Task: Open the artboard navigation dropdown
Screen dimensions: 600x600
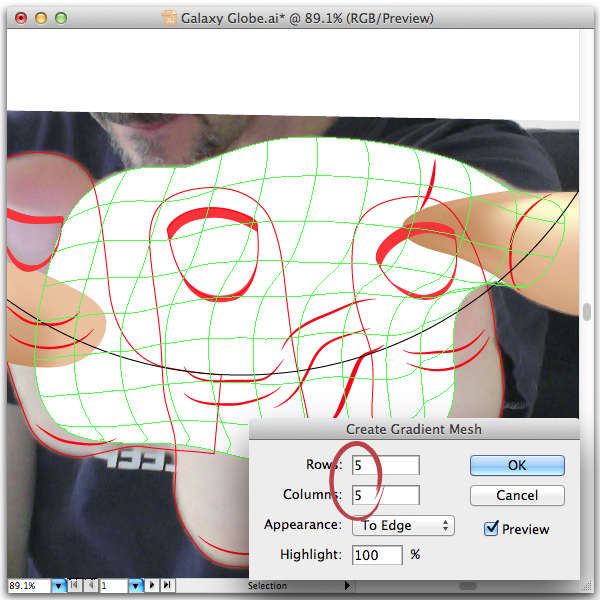Action: (136, 585)
